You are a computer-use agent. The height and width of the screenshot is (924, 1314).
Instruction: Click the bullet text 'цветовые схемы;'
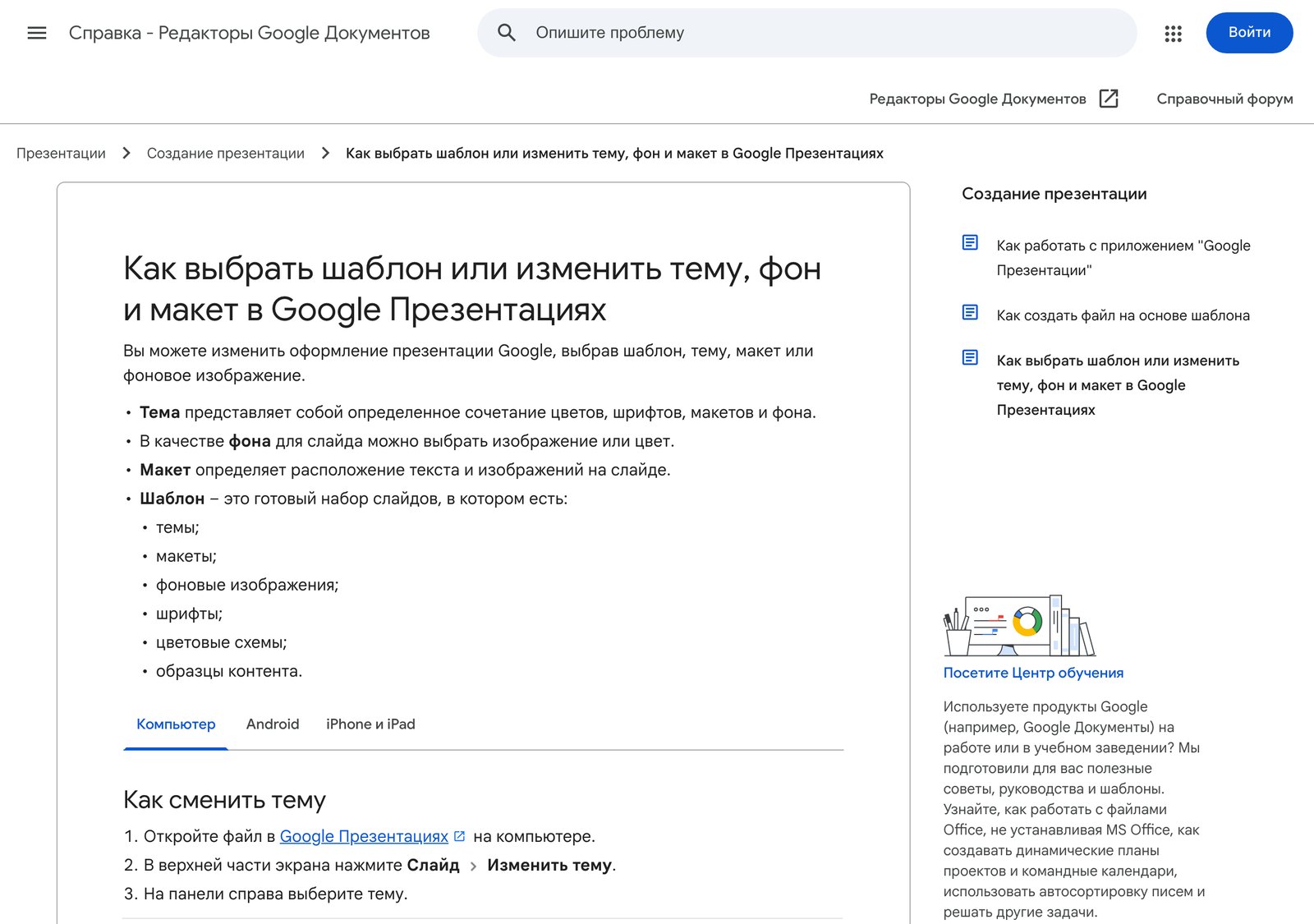222,643
